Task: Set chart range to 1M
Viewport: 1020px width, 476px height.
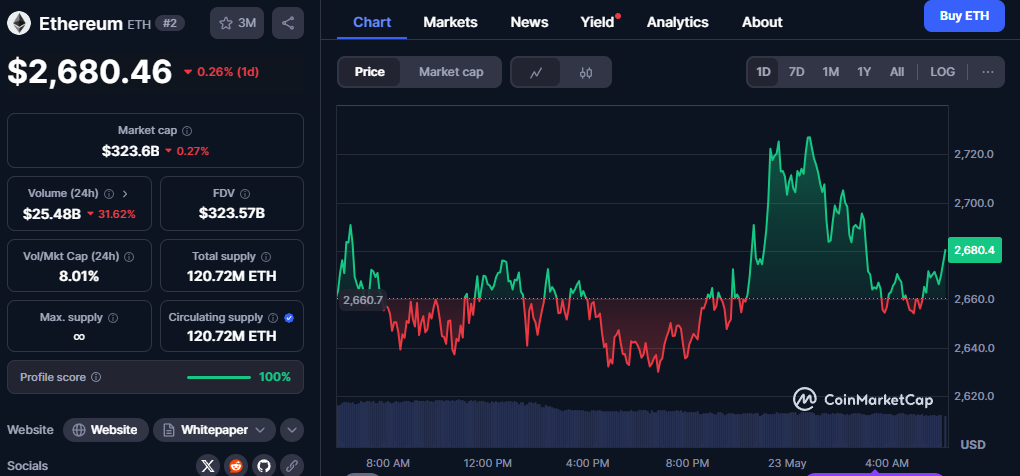Action: coord(830,72)
